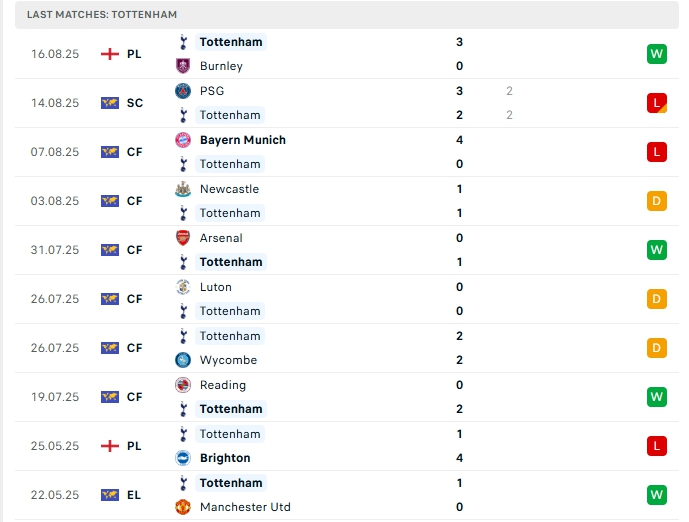The height and width of the screenshot is (522, 689).
Task: Click the England flag on 16.08.25 row
Action: click(110, 54)
